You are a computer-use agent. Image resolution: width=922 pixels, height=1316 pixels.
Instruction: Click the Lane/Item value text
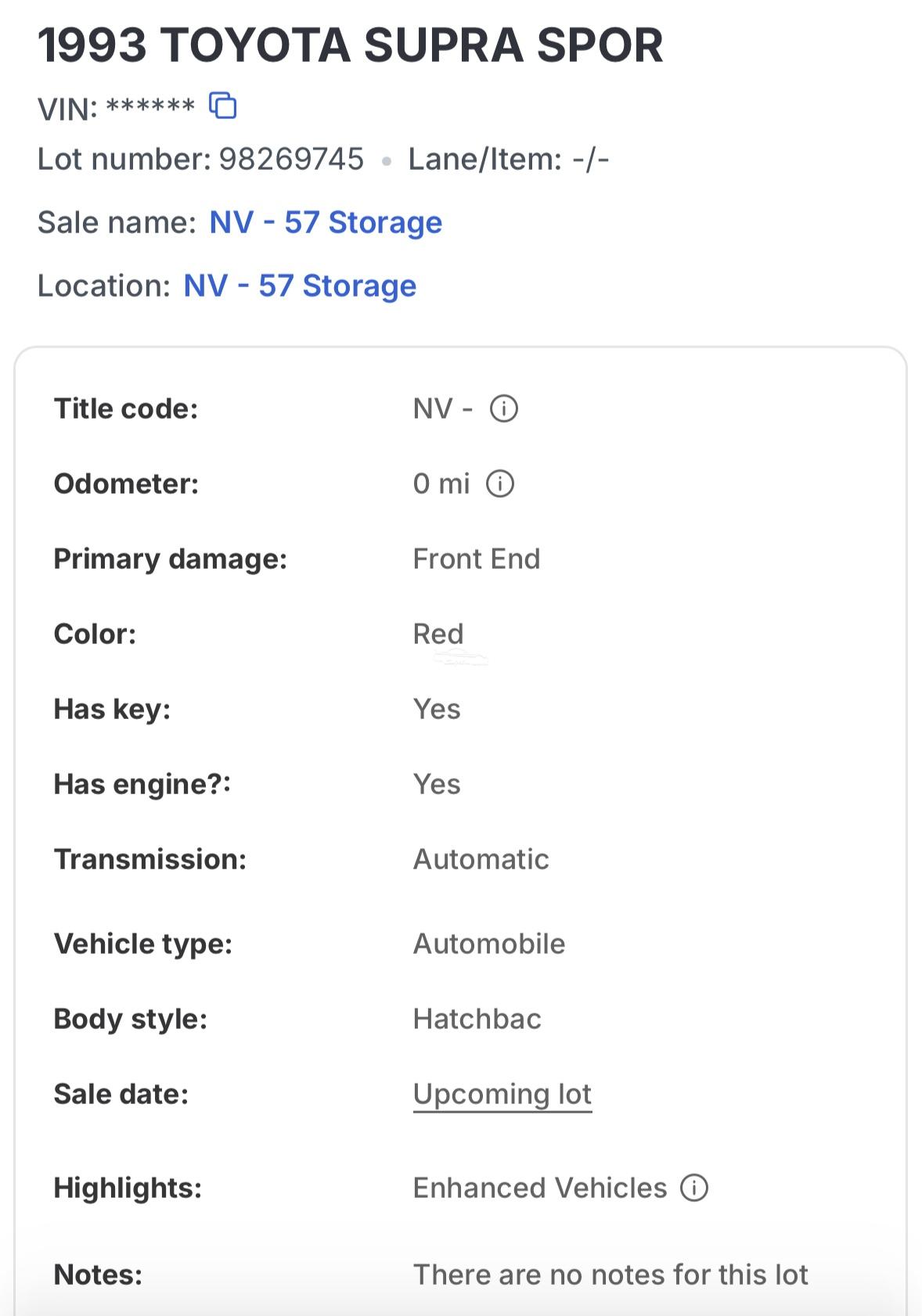(591, 159)
